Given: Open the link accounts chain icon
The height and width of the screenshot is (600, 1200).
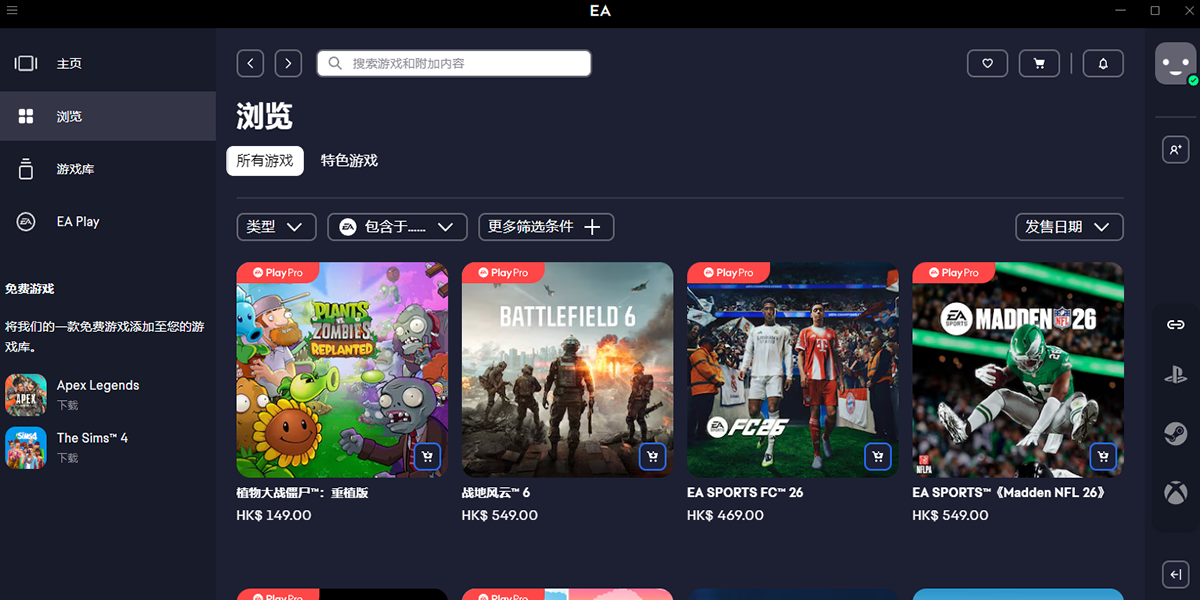Looking at the screenshot, I should (x=1176, y=325).
